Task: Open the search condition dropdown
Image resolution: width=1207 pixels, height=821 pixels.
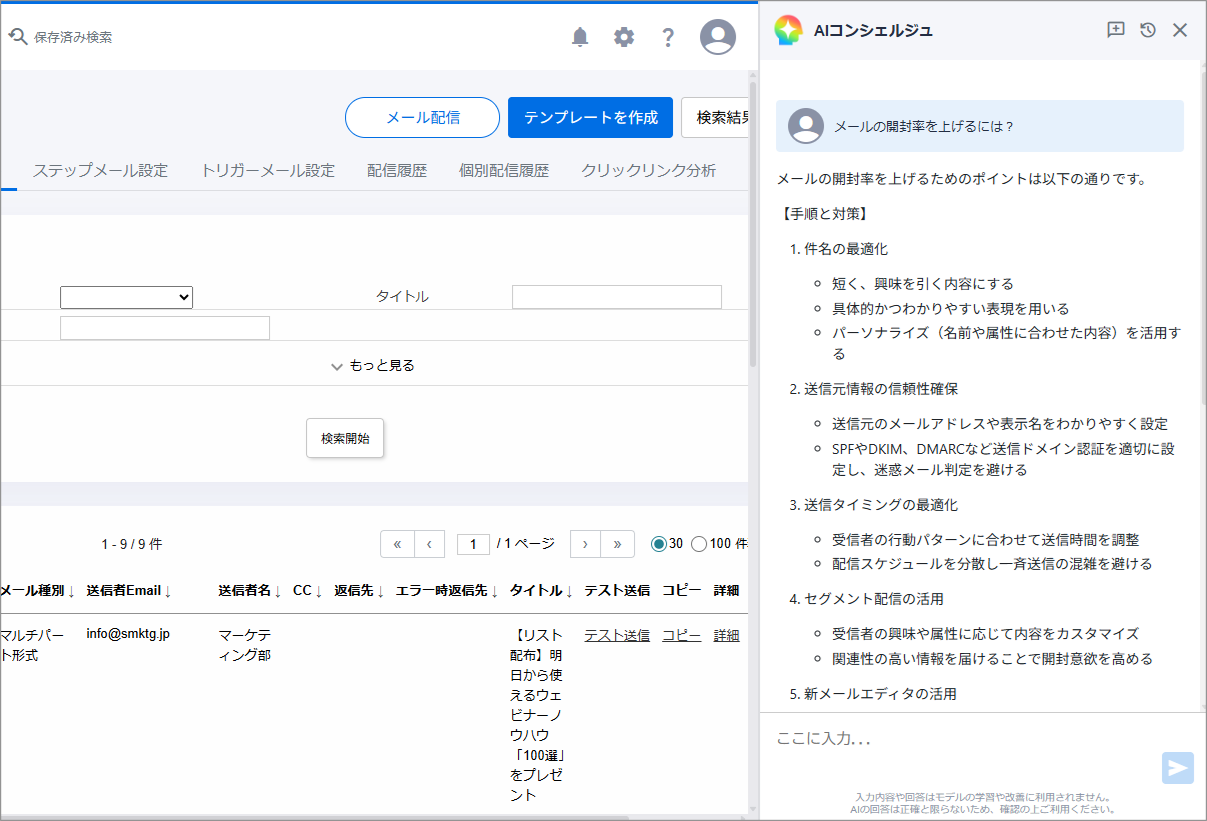Action: [x=126, y=297]
